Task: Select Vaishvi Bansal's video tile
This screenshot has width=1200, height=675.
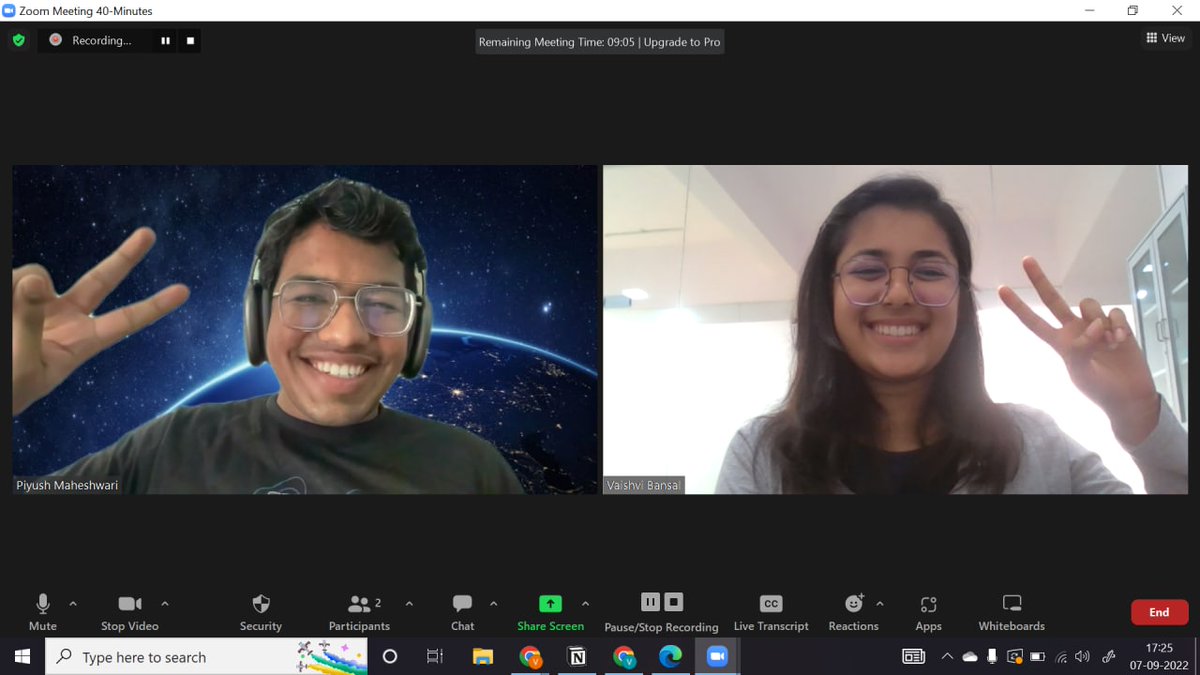Action: tap(895, 329)
